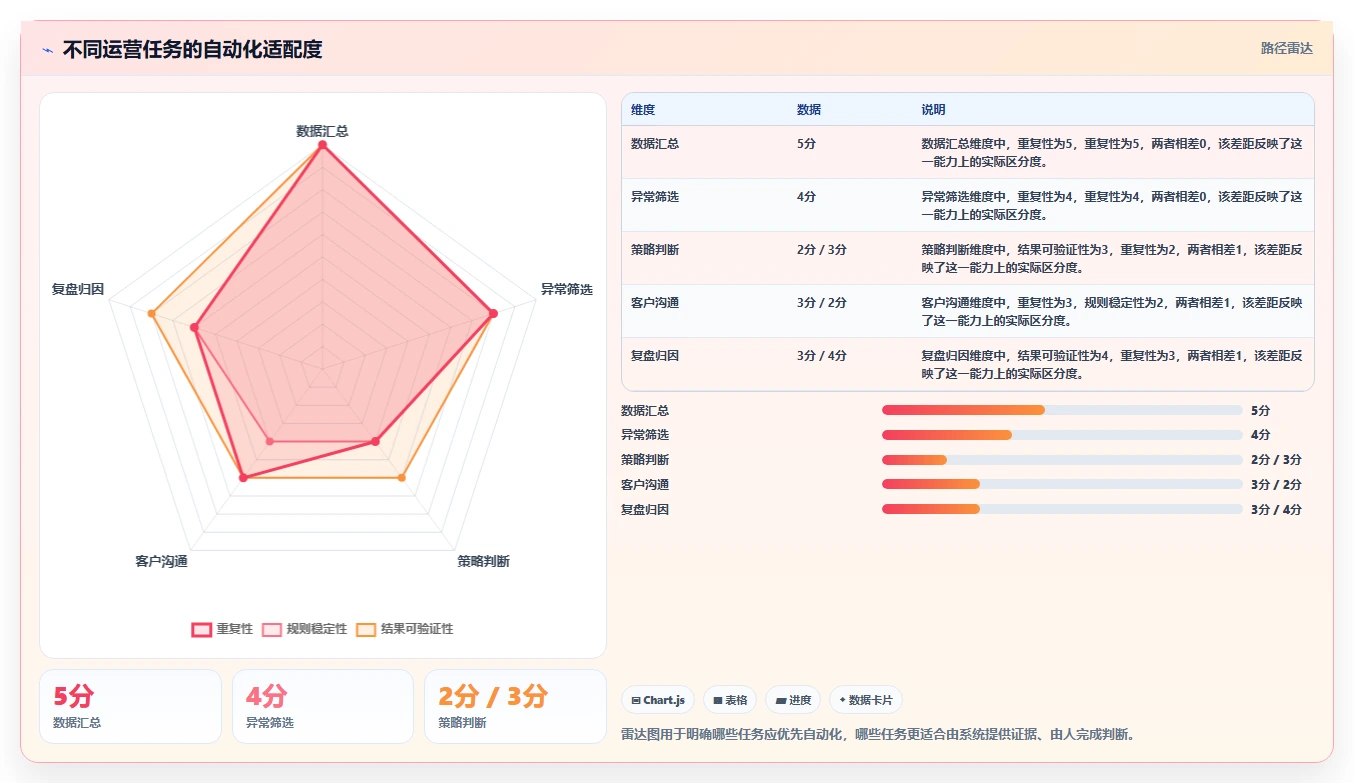
Task: Click the 数据卡片 tag chip
Action: [866, 700]
